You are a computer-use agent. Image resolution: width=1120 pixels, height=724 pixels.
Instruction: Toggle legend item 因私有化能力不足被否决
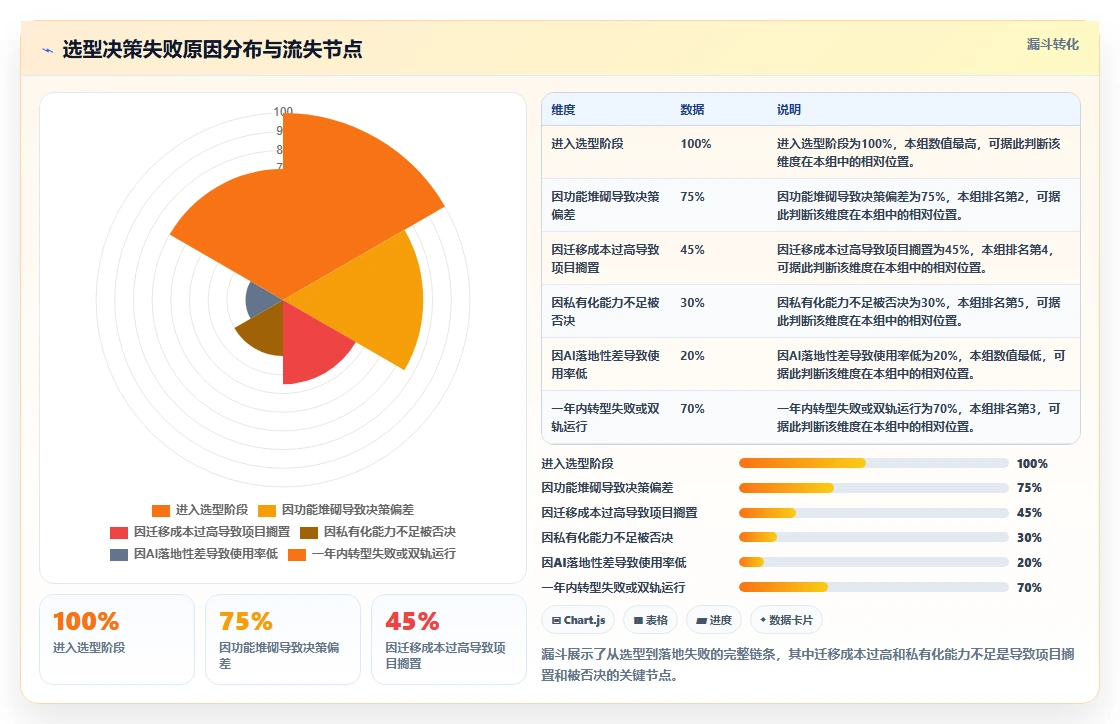[x=378, y=532]
